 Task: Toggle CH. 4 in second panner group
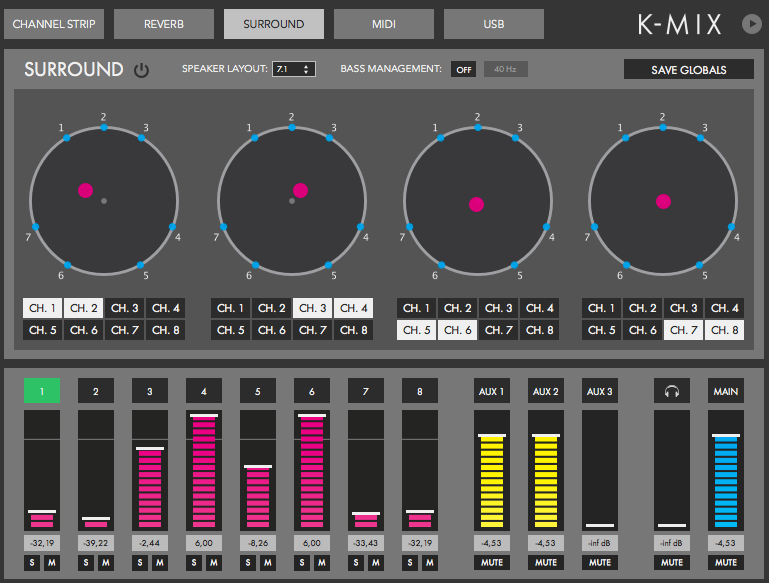pos(354,308)
